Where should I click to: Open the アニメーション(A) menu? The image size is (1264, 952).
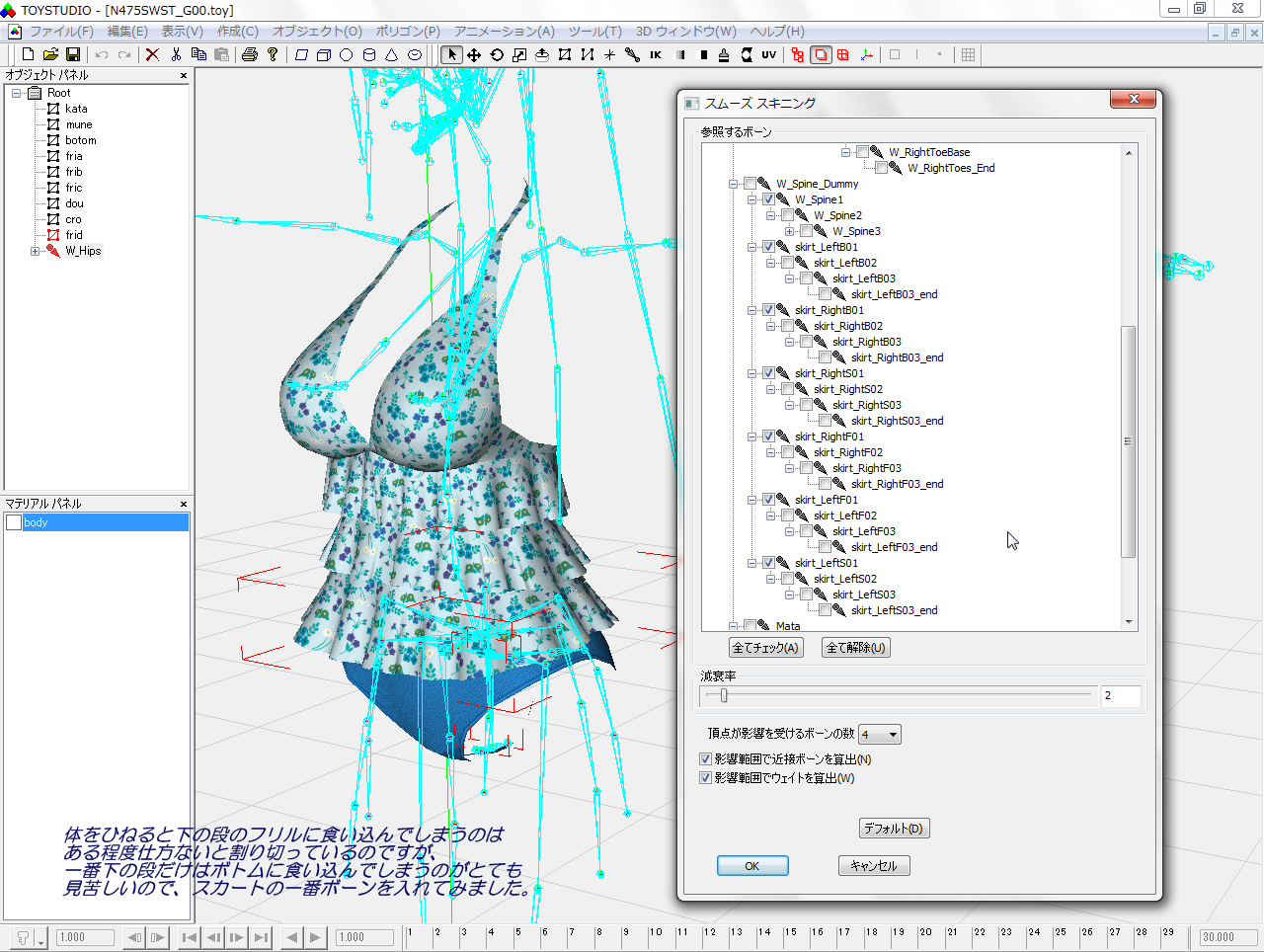[504, 32]
